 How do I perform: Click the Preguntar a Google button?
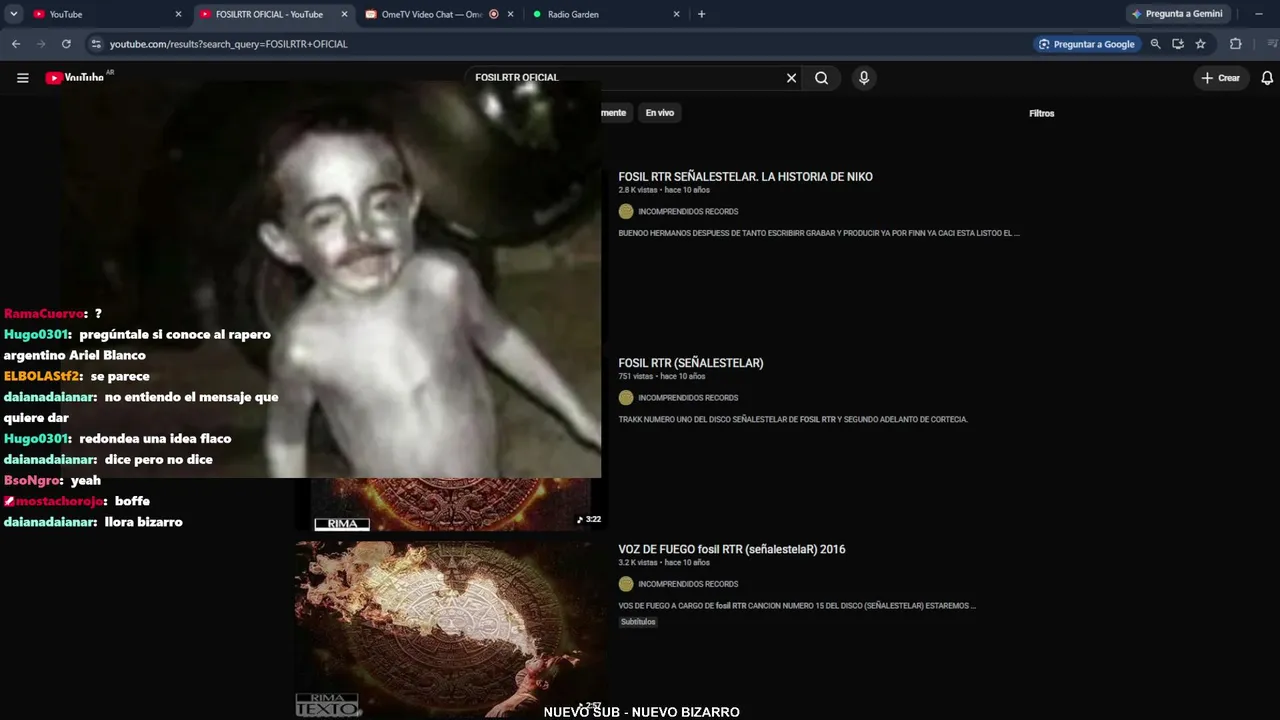click(x=1087, y=44)
